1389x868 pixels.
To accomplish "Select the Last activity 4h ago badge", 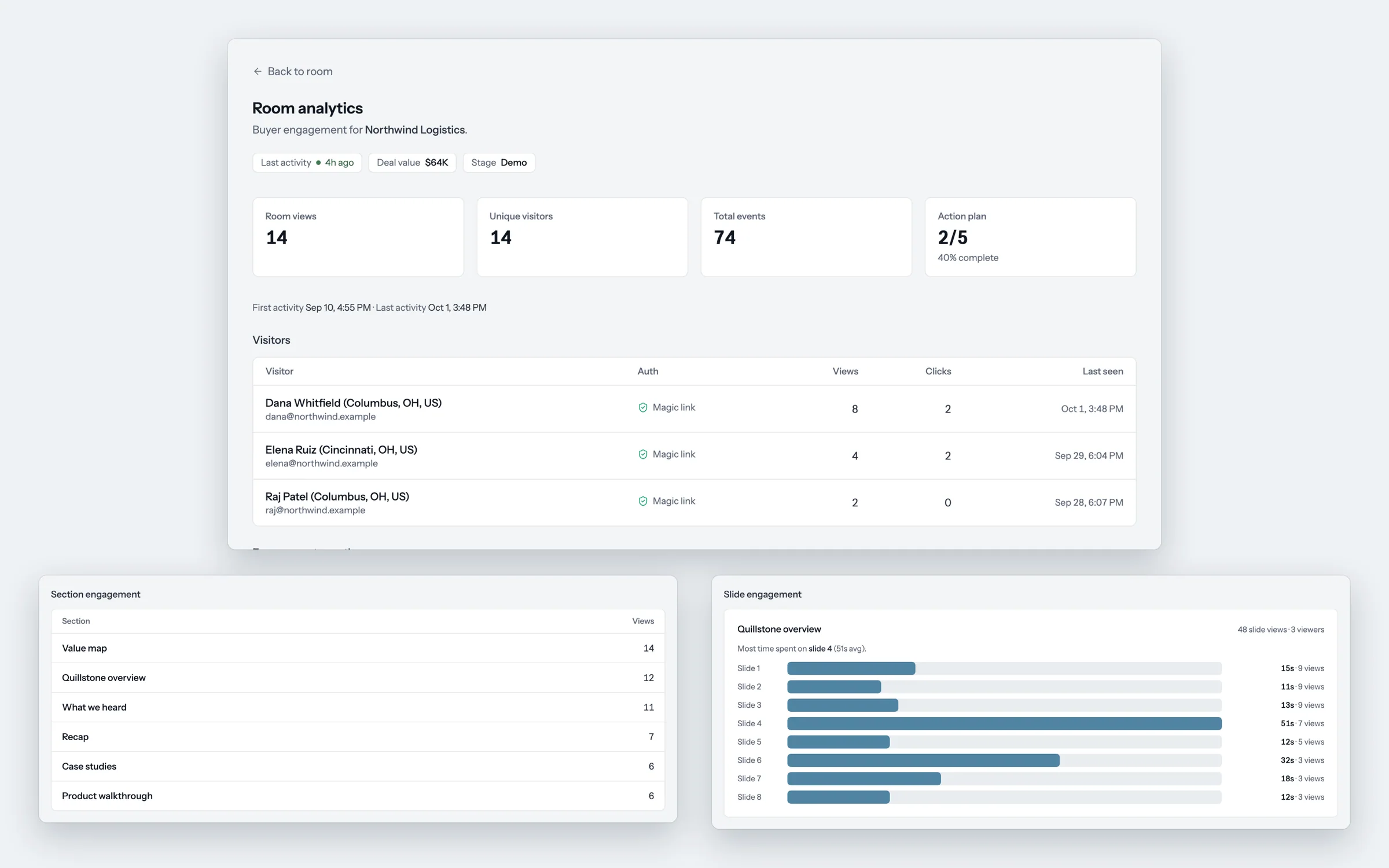I will coord(307,163).
